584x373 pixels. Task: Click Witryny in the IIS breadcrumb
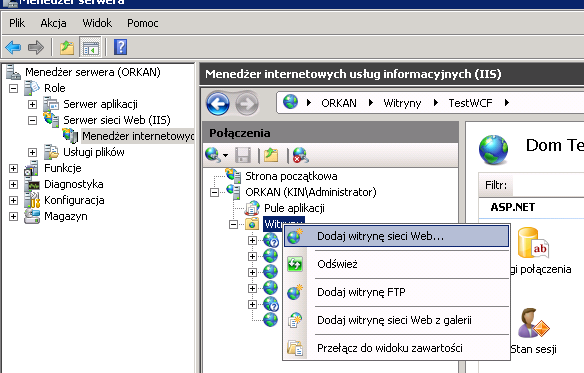402,103
